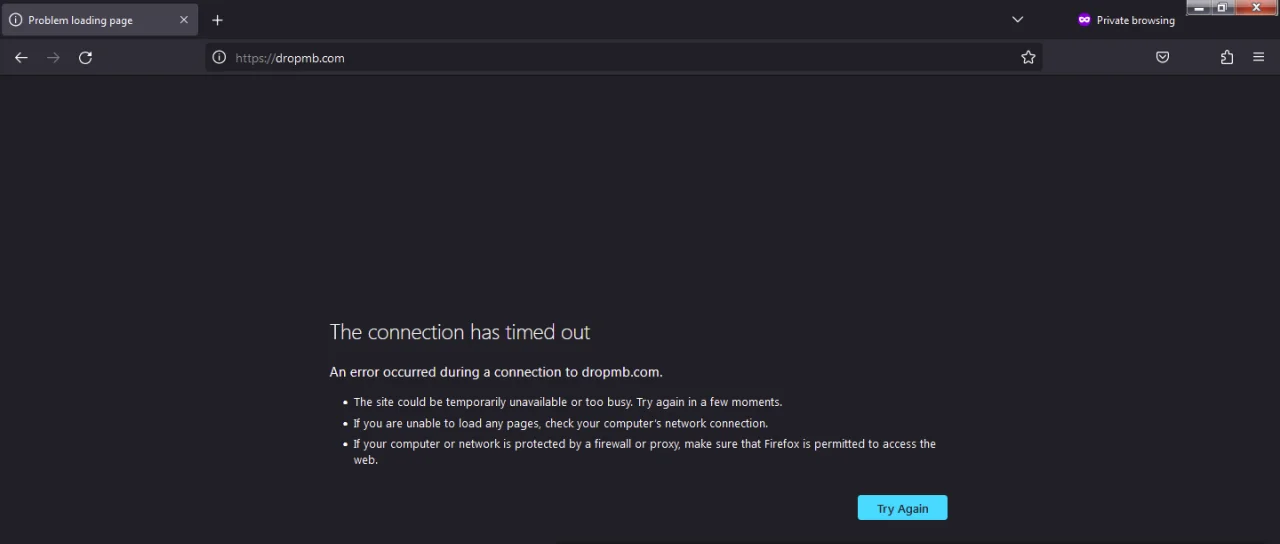Click the Try Again button

[902, 508]
